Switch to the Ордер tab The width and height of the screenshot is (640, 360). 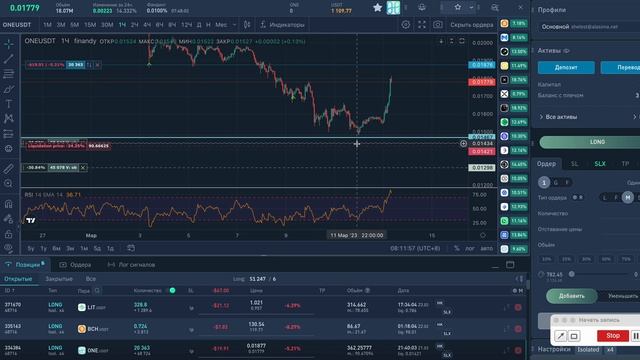click(546, 164)
